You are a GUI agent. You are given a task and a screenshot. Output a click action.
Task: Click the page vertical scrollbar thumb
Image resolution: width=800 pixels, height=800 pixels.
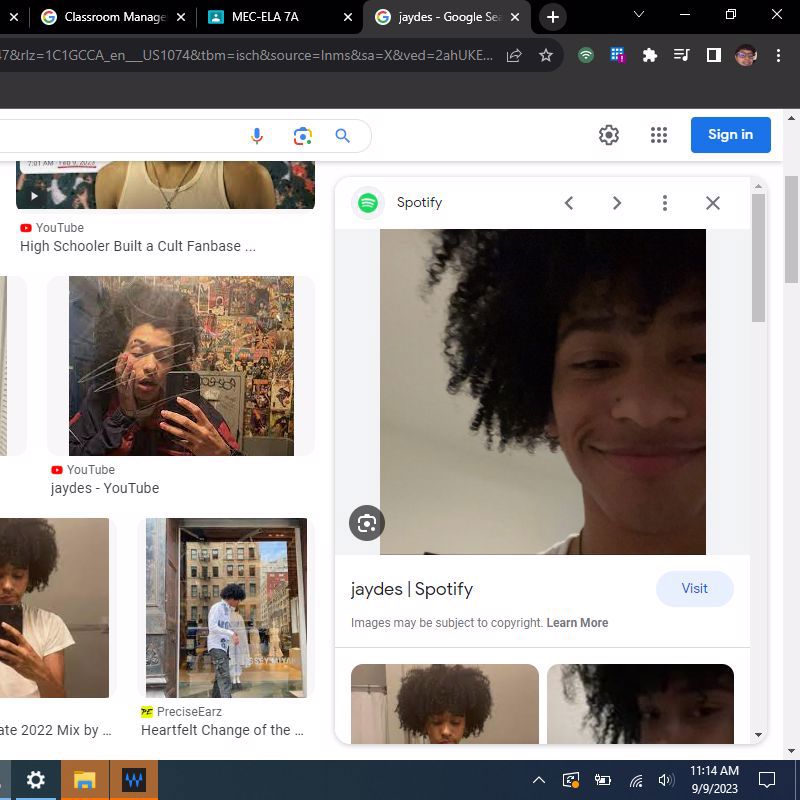pos(791,229)
